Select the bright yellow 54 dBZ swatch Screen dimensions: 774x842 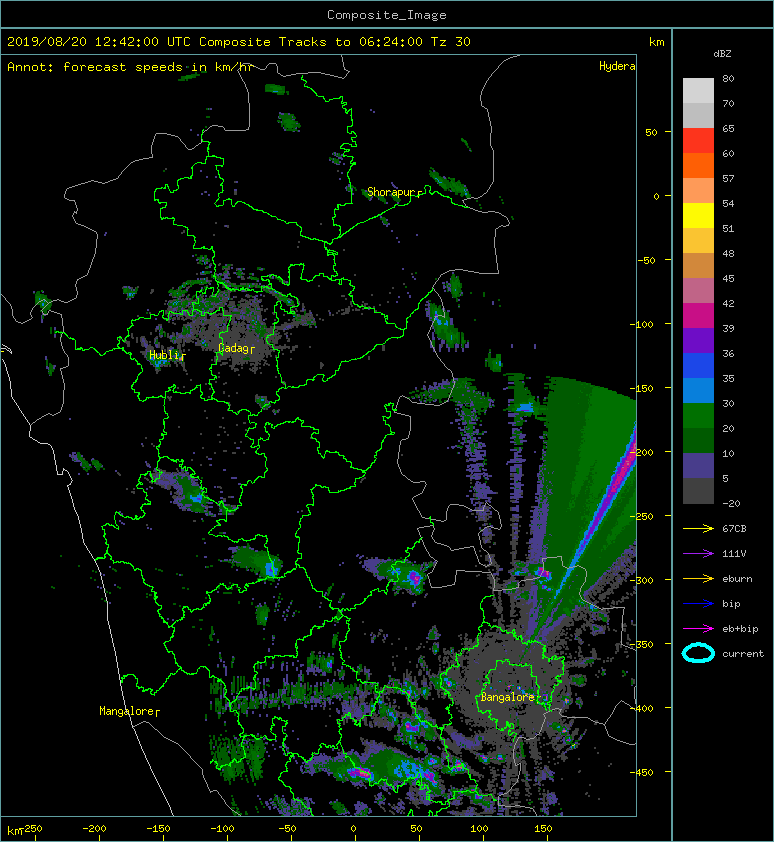(698, 215)
